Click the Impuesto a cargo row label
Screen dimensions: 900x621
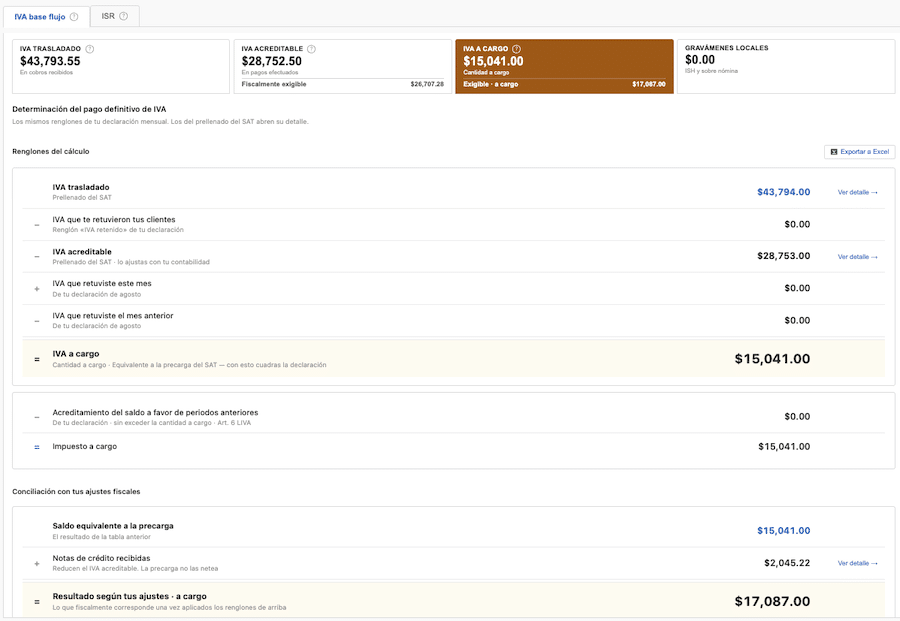coord(84,447)
